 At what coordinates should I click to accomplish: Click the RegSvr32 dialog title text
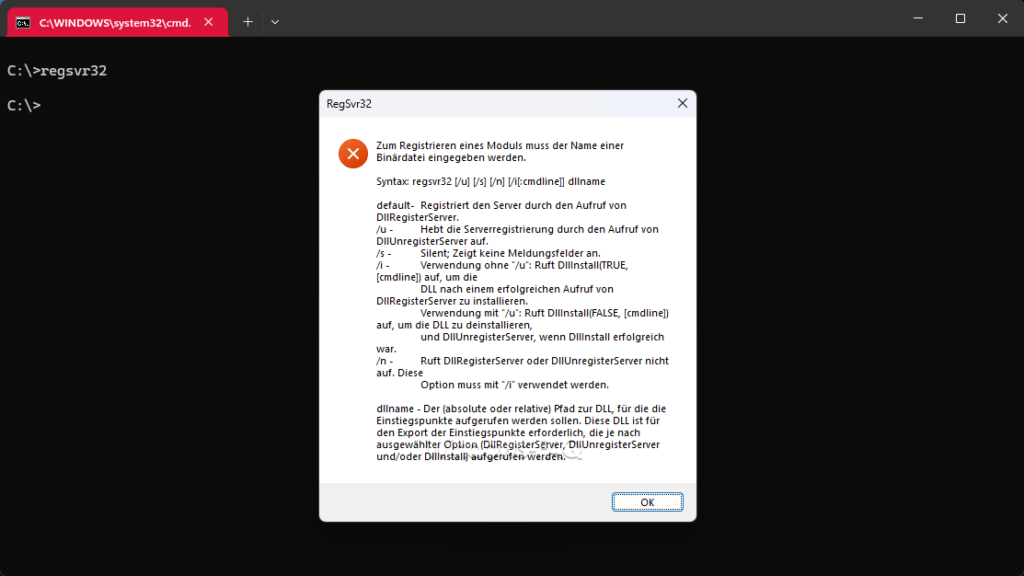[x=349, y=104]
